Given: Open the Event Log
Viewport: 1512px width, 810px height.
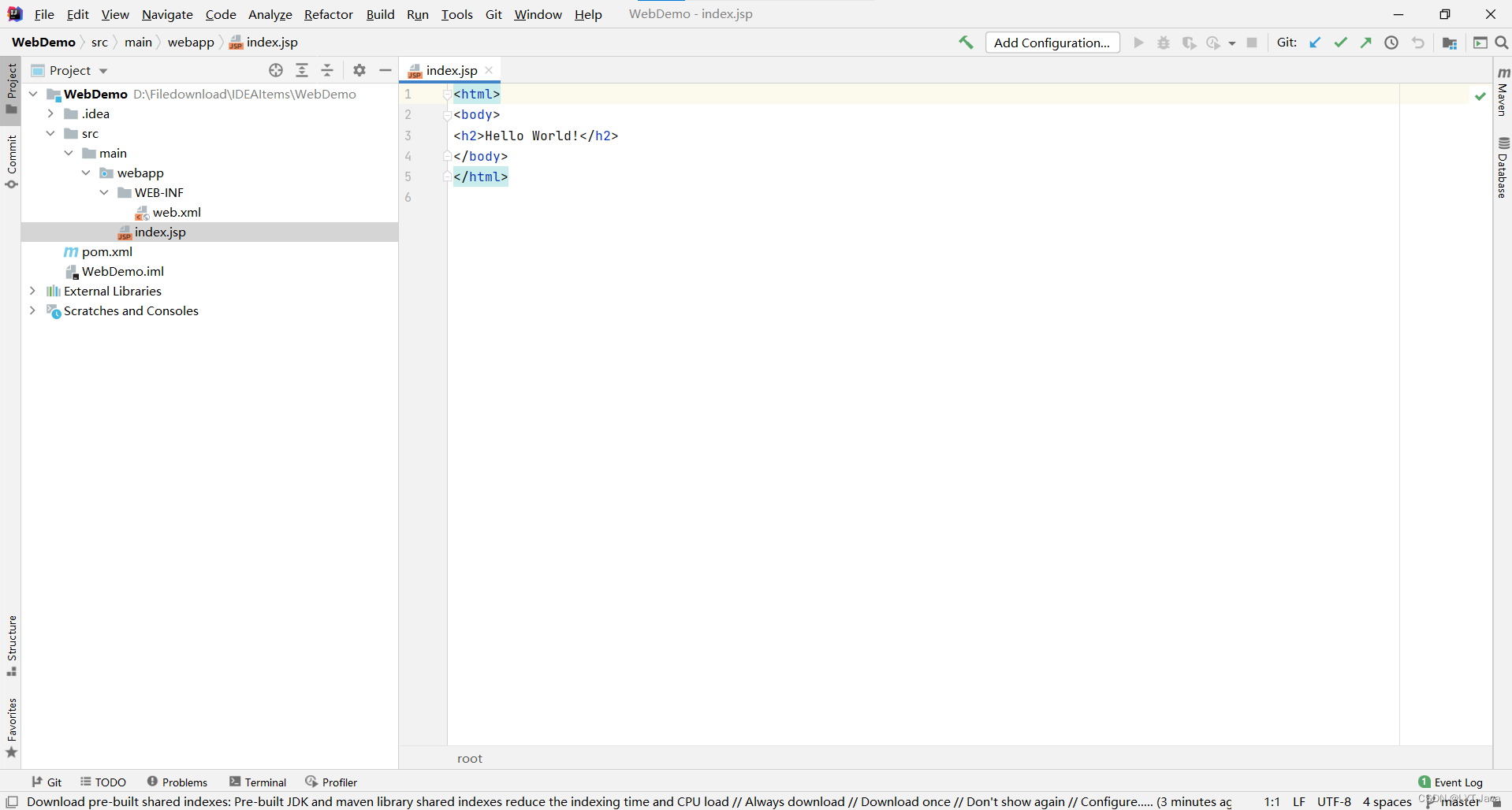Looking at the screenshot, I should (x=1451, y=782).
